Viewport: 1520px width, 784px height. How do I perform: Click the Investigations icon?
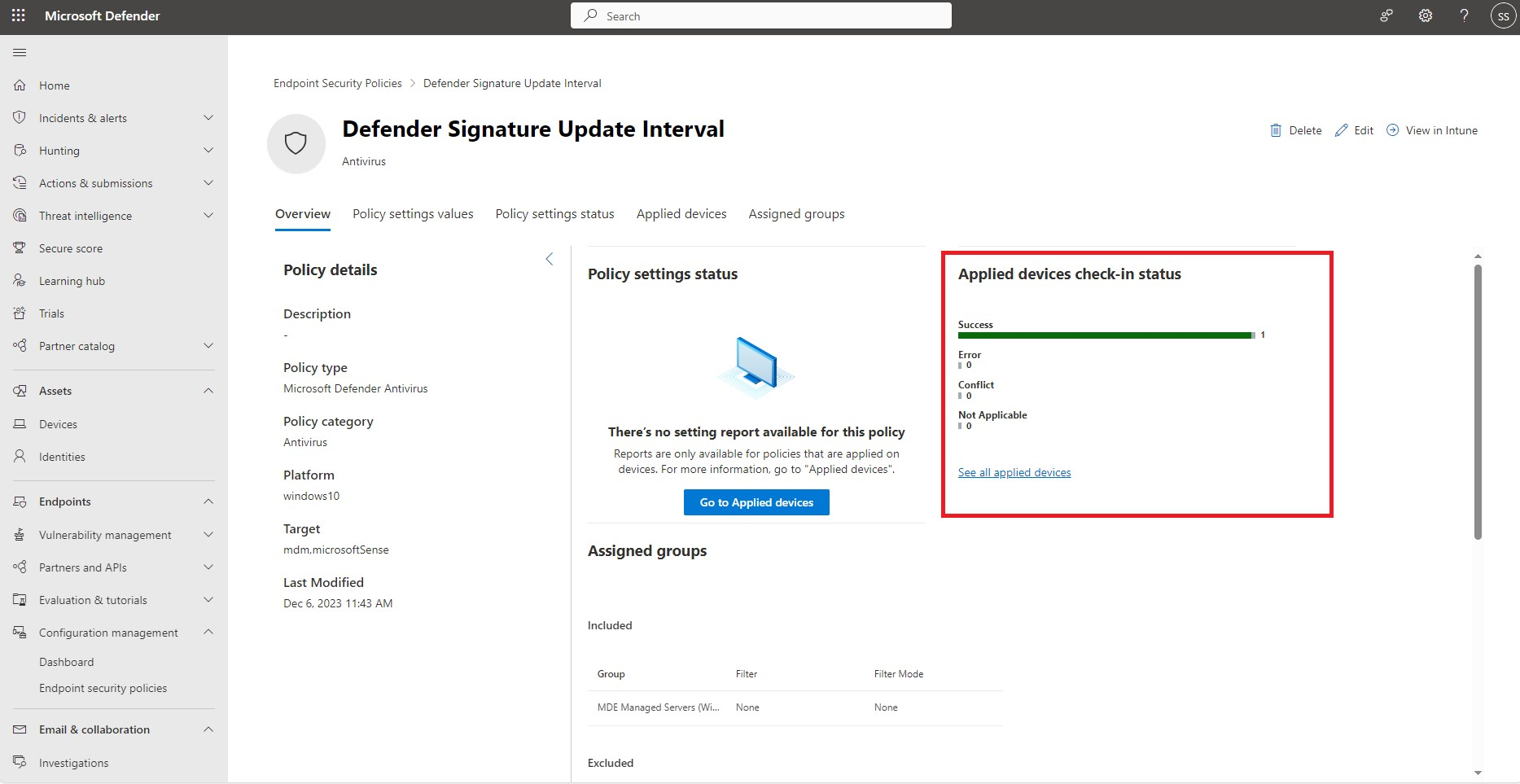[x=20, y=762]
